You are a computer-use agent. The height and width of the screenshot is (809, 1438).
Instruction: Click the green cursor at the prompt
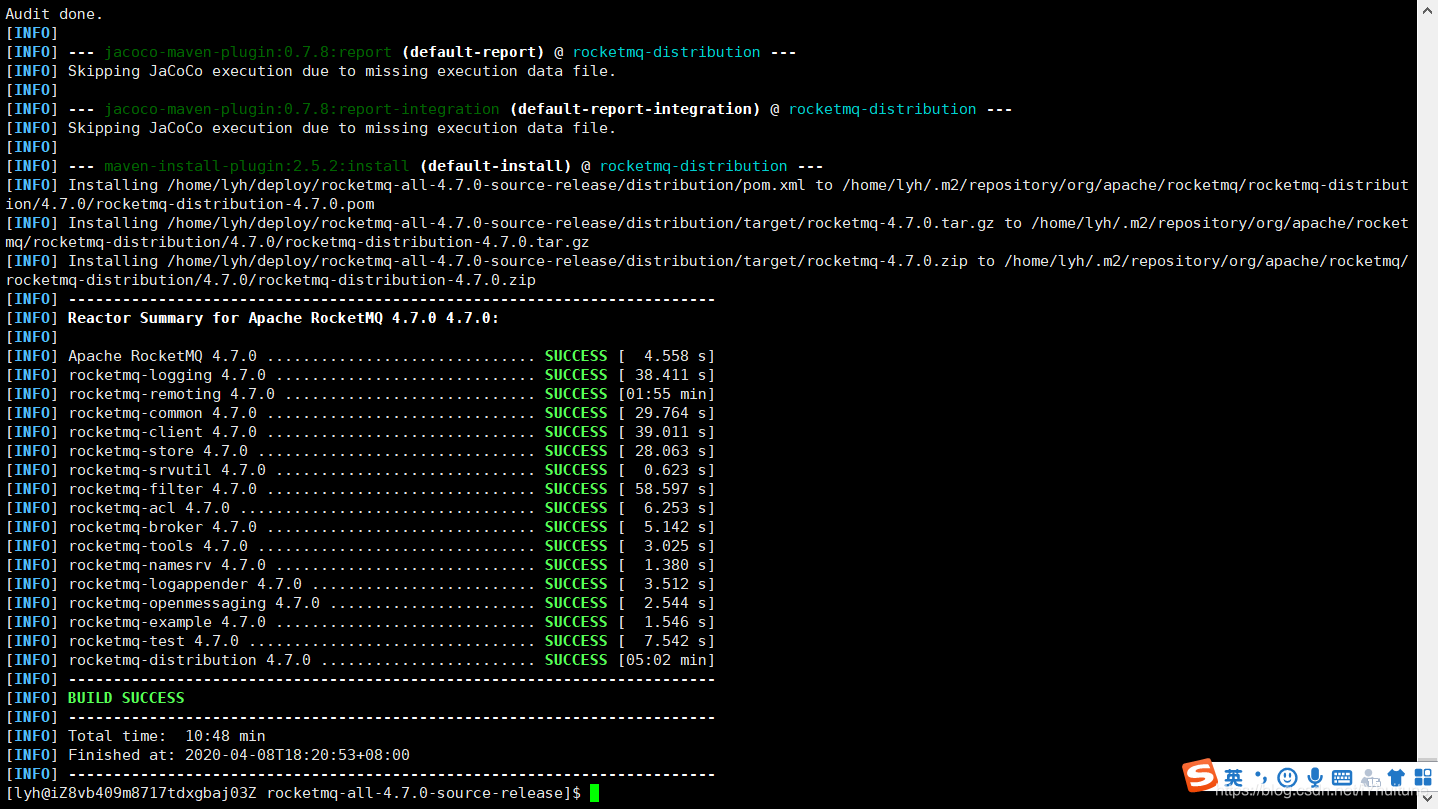[594, 793]
